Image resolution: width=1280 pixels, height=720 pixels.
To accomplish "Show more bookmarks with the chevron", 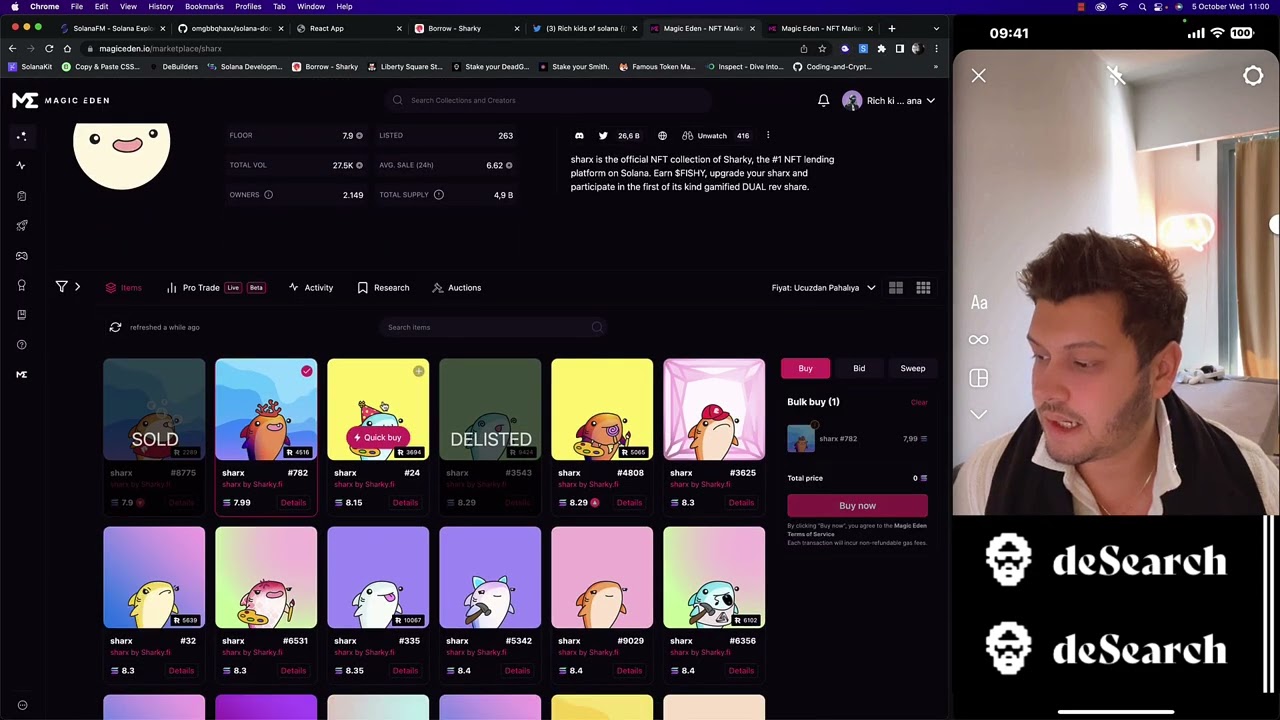I will pos(936,67).
